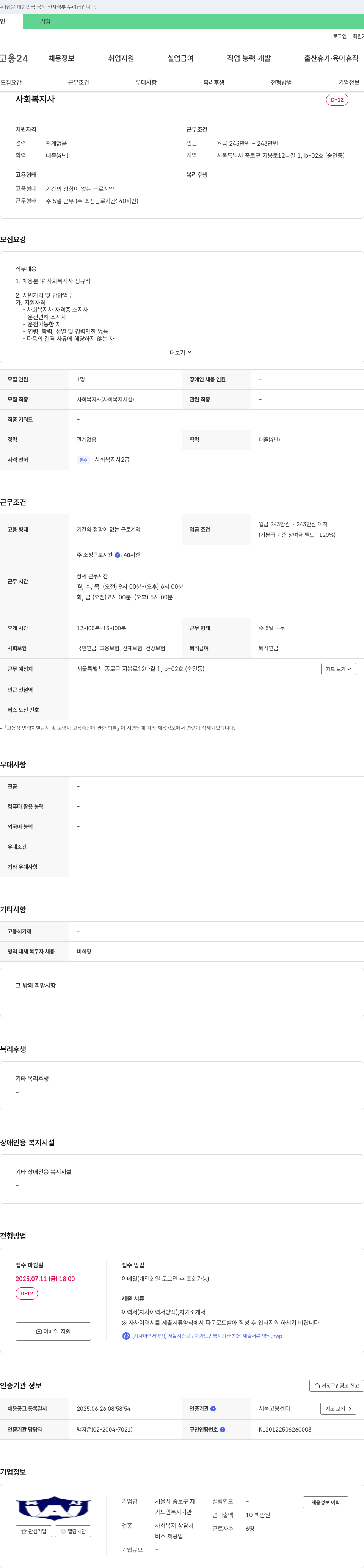Report a false job ad with 거짓구인광고 신고
Screen dimensions: 364x1568
337,1385
